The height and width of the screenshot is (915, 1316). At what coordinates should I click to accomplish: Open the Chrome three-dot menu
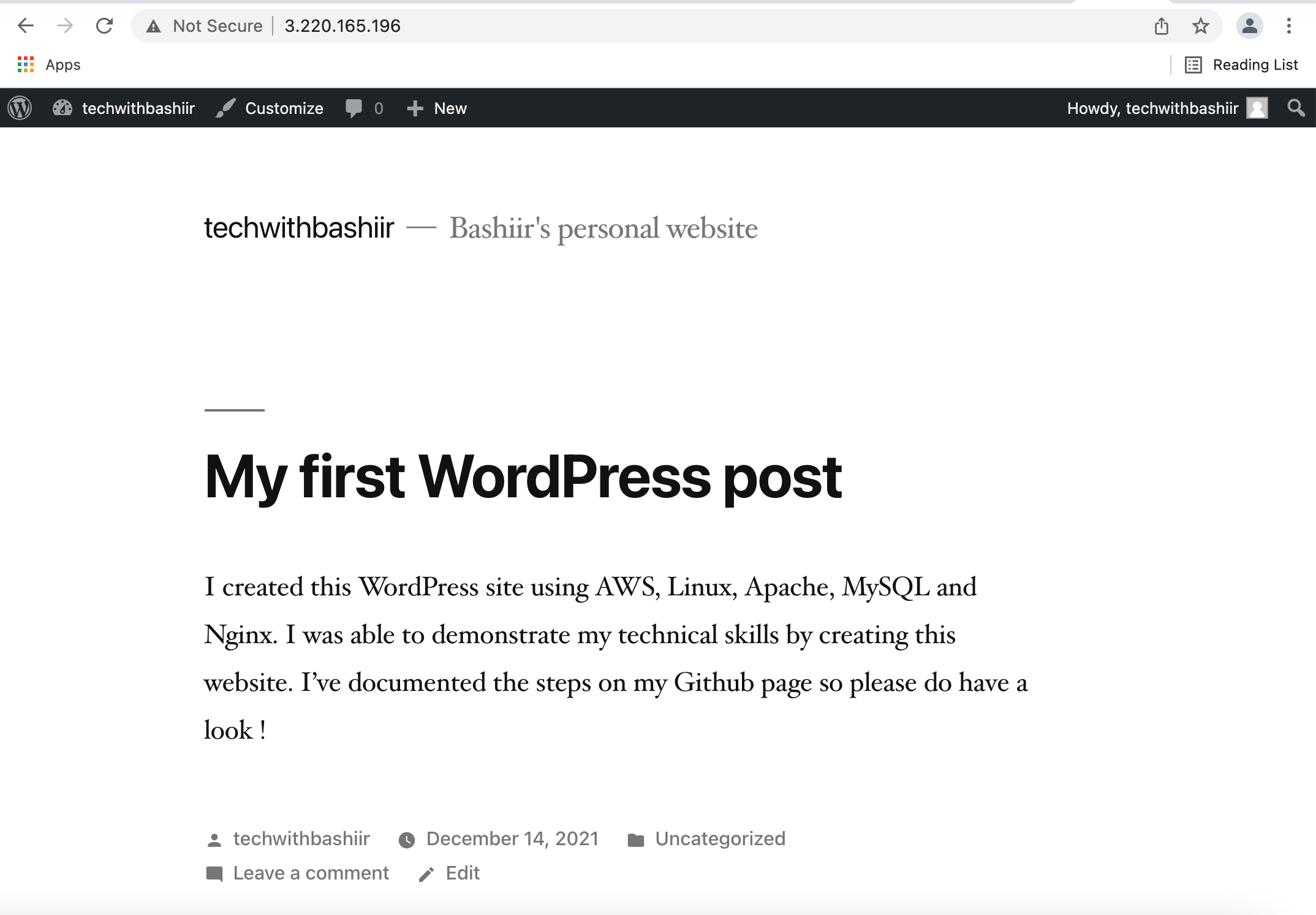click(1288, 26)
